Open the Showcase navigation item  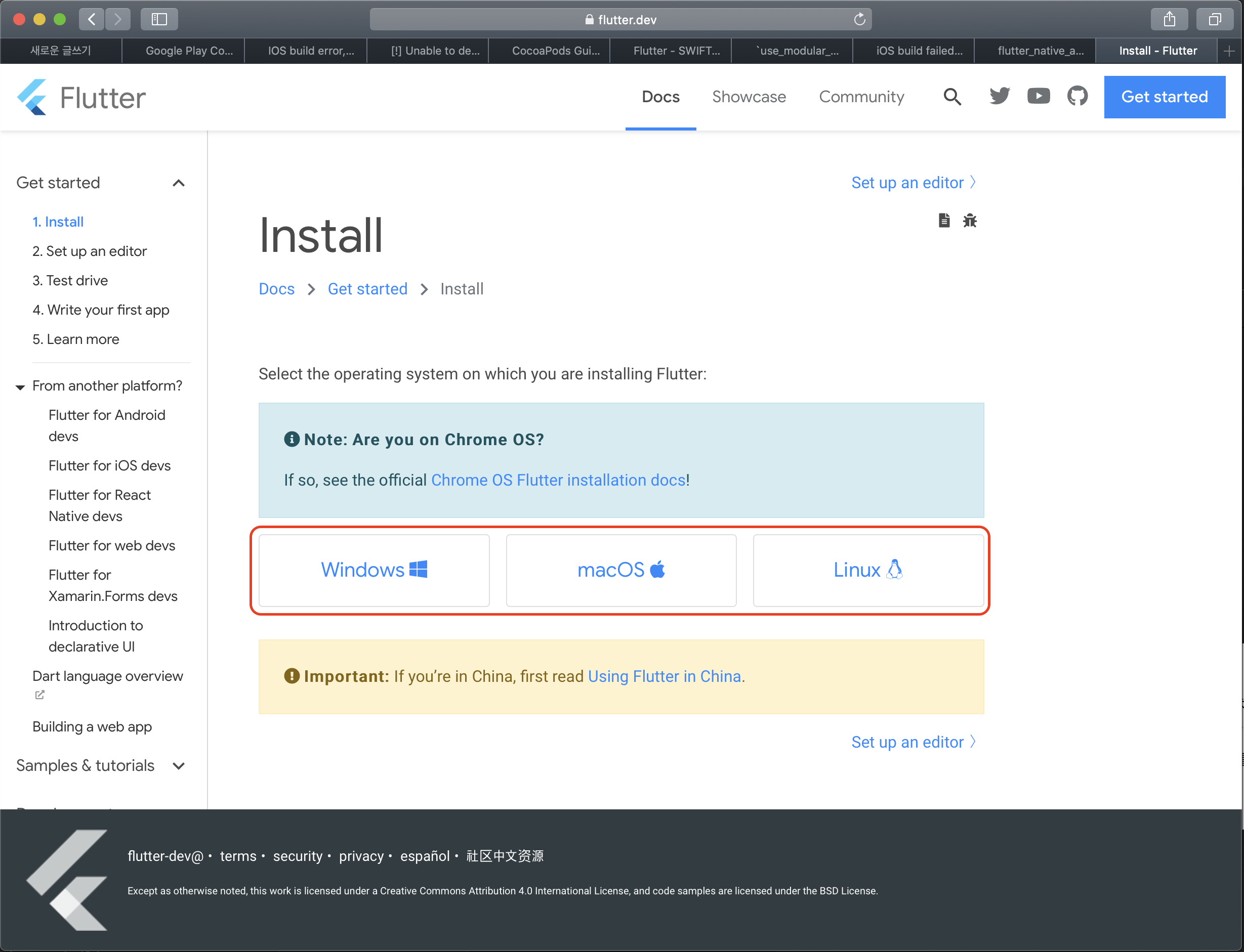tap(749, 97)
